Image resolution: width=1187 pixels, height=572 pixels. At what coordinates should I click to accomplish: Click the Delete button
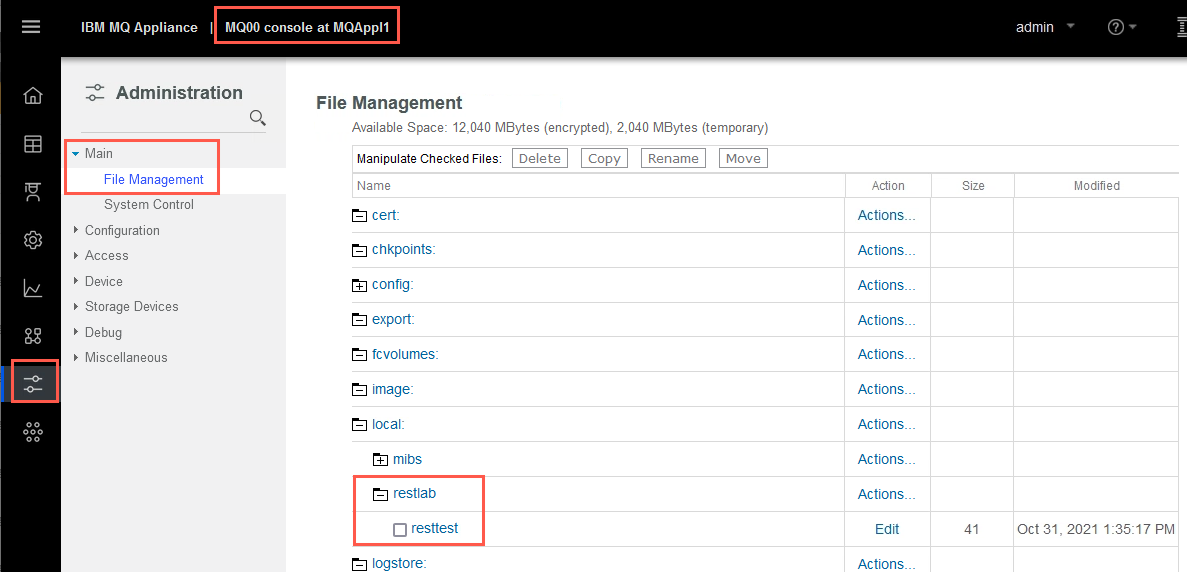pyautogui.click(x=540, y=158)
